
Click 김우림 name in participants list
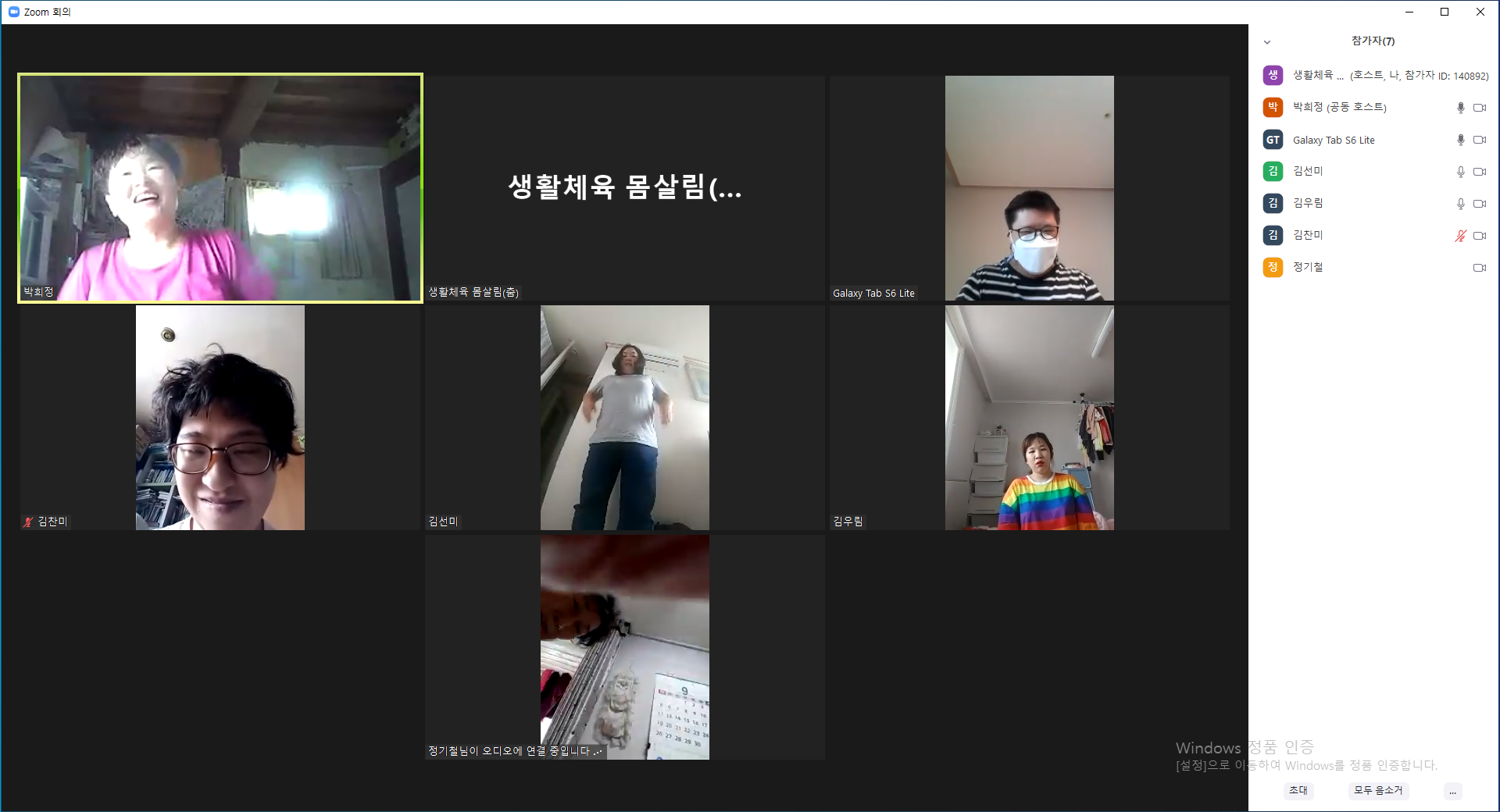pyautogui.click(x=1308, y=203)
